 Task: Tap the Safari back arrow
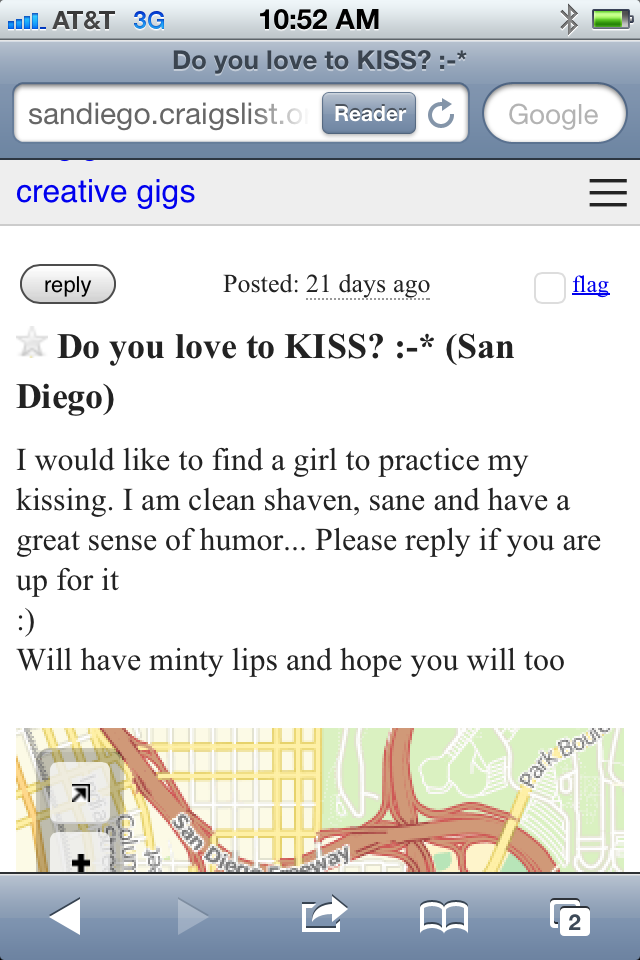click(65, 916)
